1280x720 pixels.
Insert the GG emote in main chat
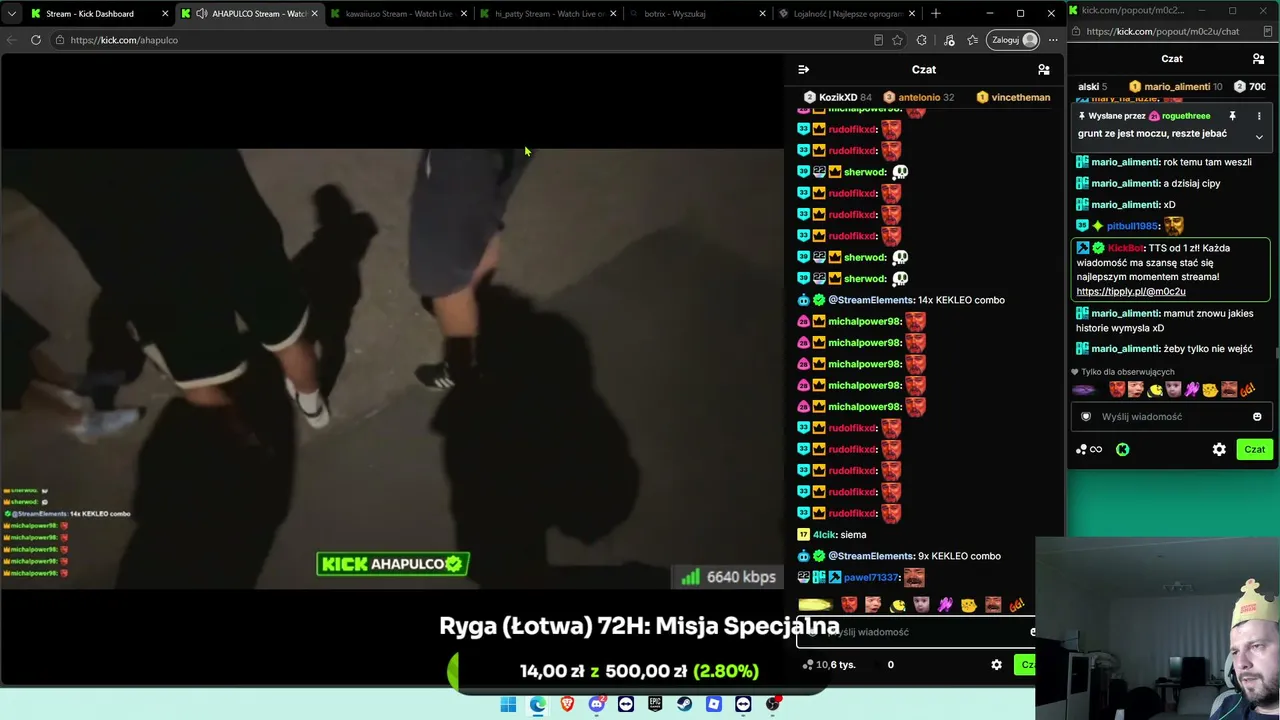click(1016, 605)
